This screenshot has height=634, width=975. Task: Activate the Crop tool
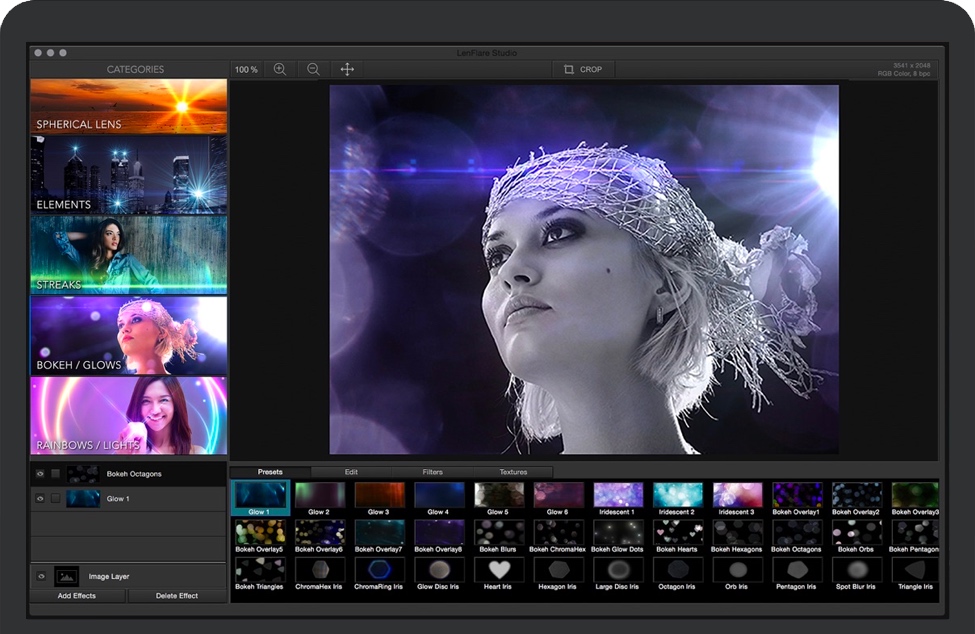pos(582,69)
